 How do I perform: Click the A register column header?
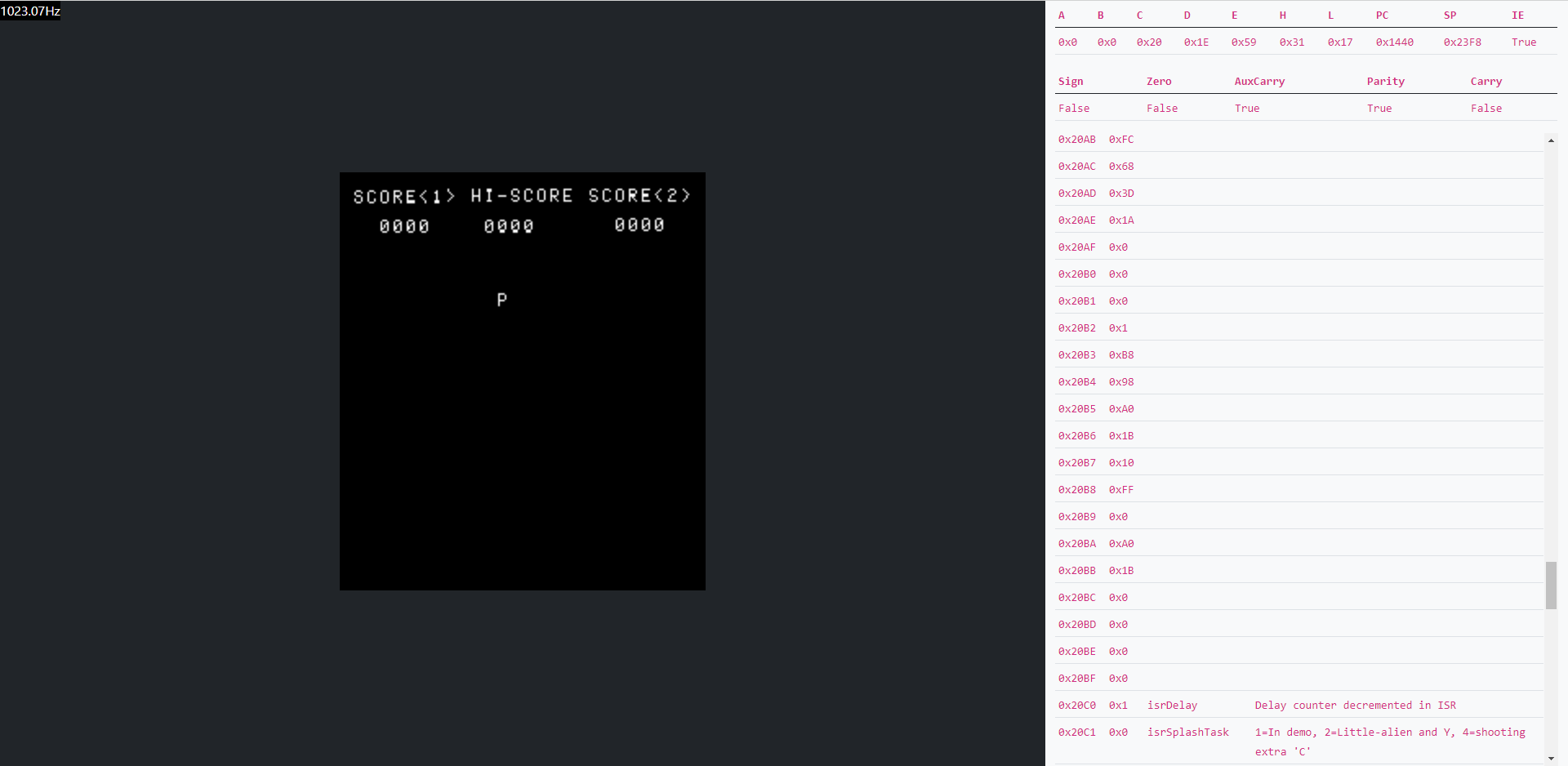[1062, 16]
